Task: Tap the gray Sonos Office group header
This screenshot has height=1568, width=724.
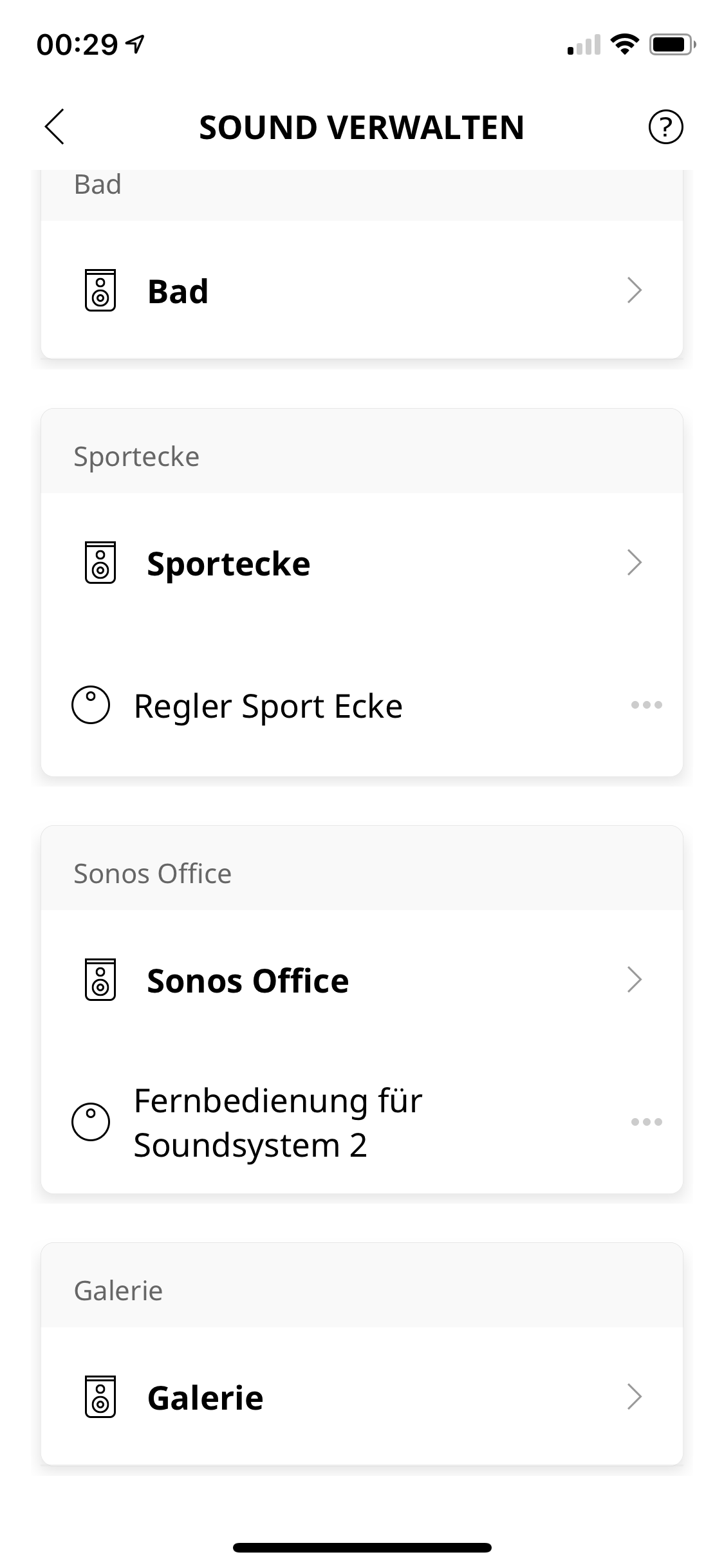Action: click(153, 873)
